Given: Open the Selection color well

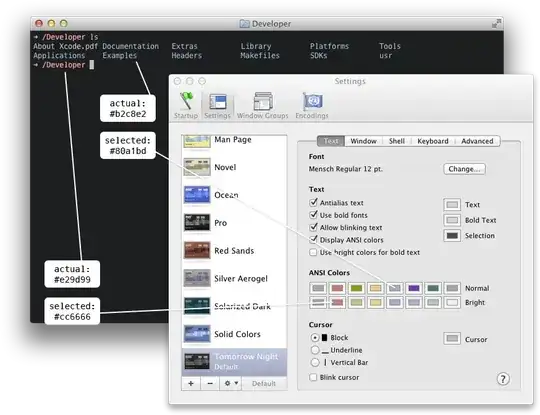Looking at the screenshot, I should coord(452,236).
